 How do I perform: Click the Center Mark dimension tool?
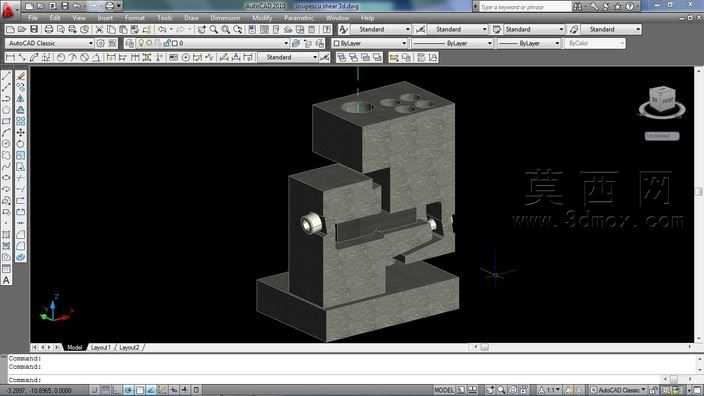coord(185,57)
